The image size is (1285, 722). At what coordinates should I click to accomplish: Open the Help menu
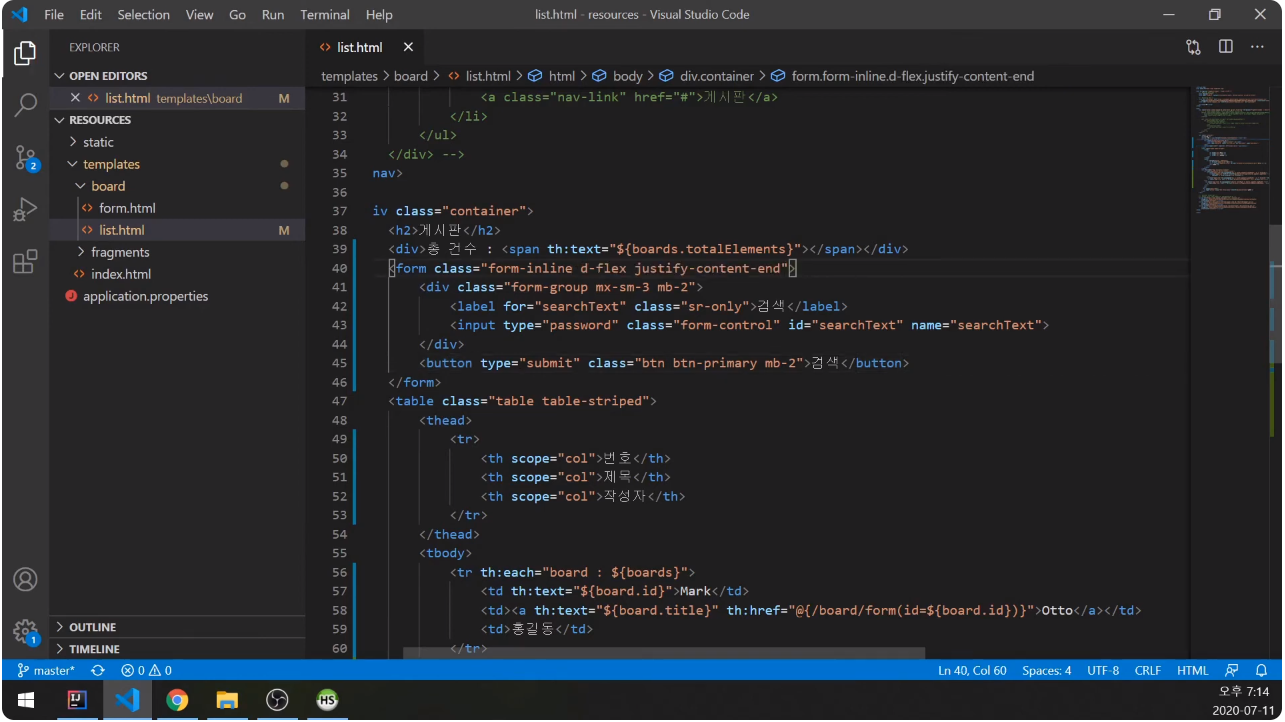pyautogui.click(x=379, y=14)
